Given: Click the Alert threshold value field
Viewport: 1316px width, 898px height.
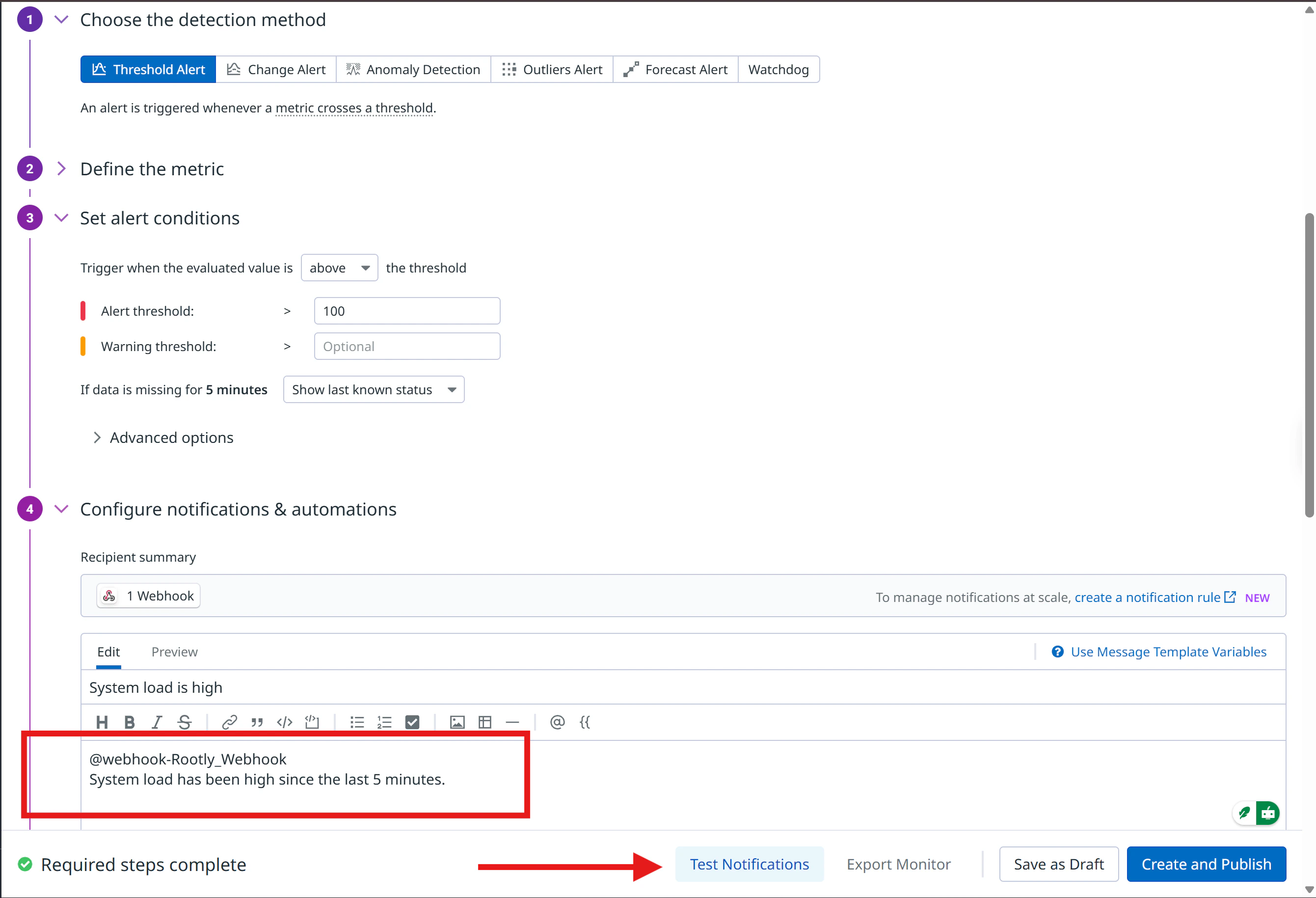Looking at the screenshot, I should click(406, 310).
